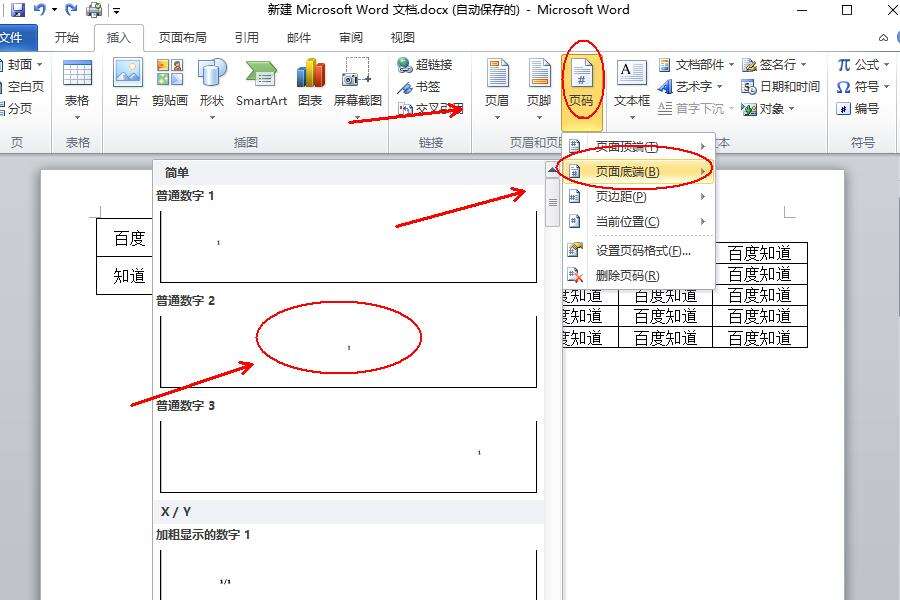
Task: Open the 封面 cover page dropdown
Action: (22, 64)
